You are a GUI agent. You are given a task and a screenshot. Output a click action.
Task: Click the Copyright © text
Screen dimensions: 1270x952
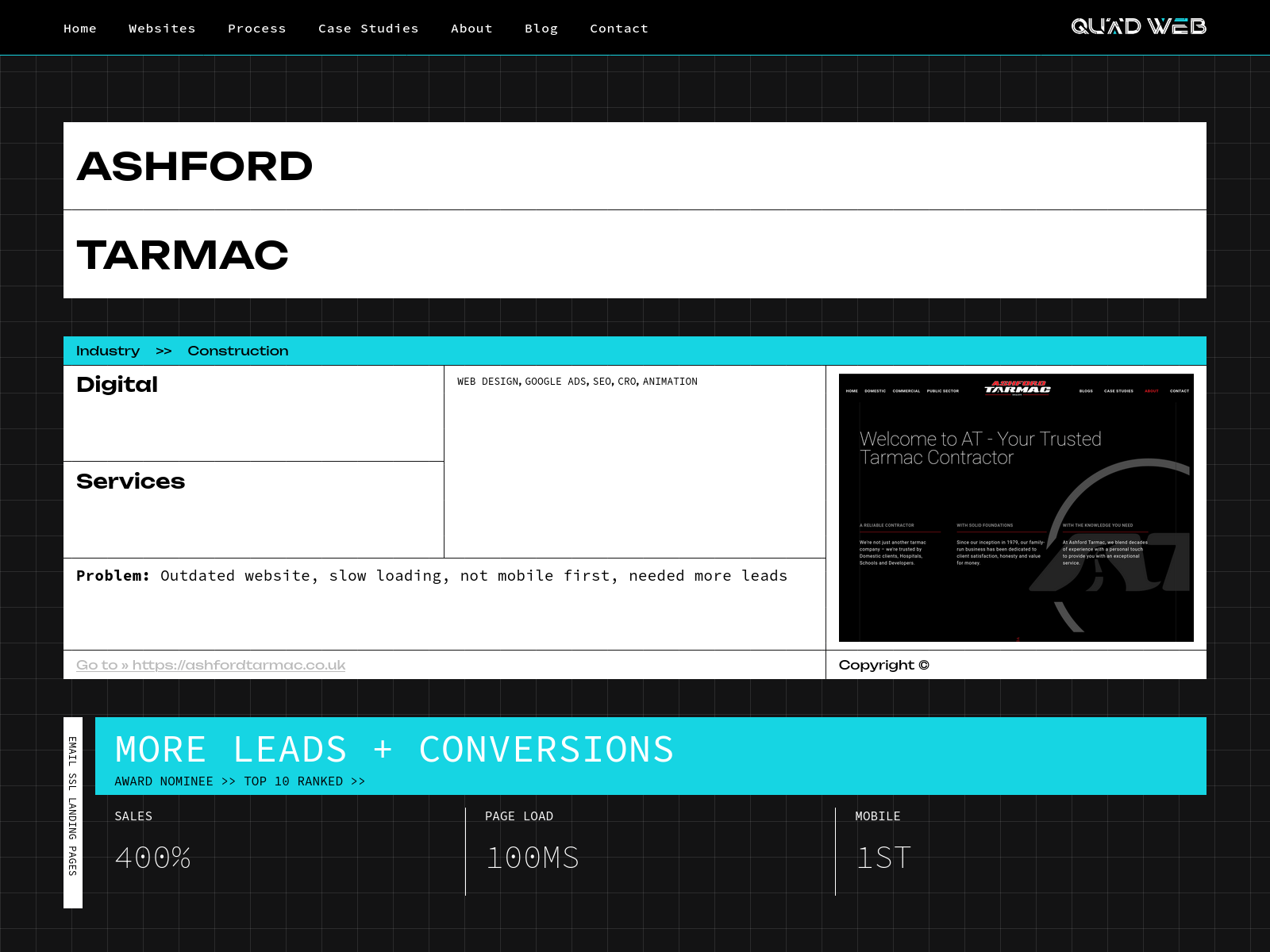click(884, 665)
